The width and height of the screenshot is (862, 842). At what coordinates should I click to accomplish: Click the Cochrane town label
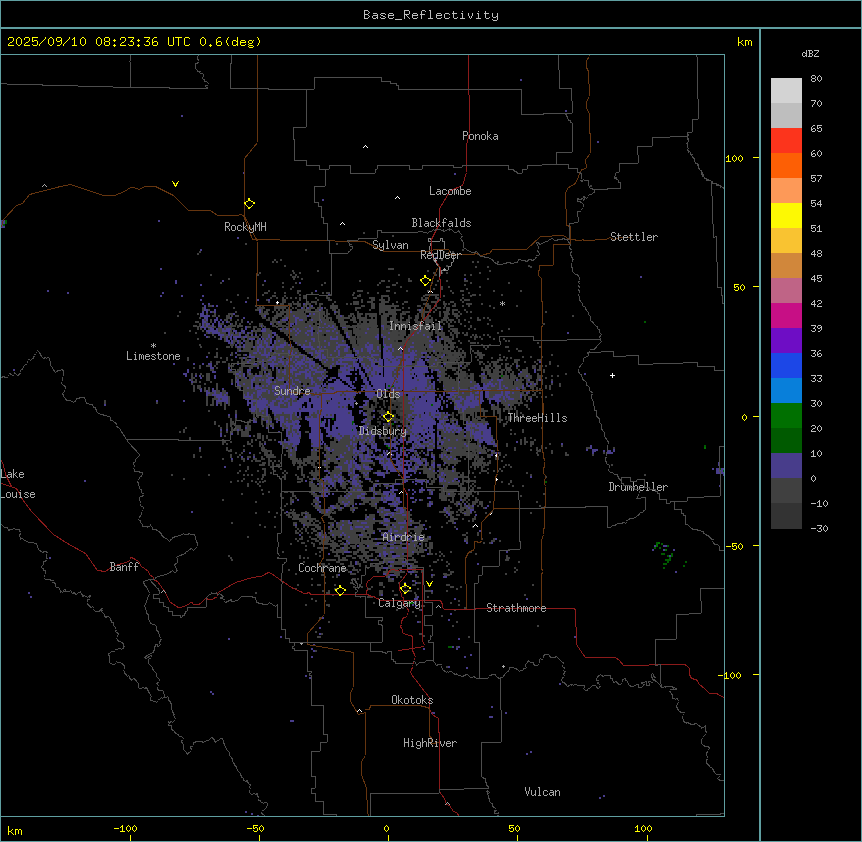[x=322, y=568]
